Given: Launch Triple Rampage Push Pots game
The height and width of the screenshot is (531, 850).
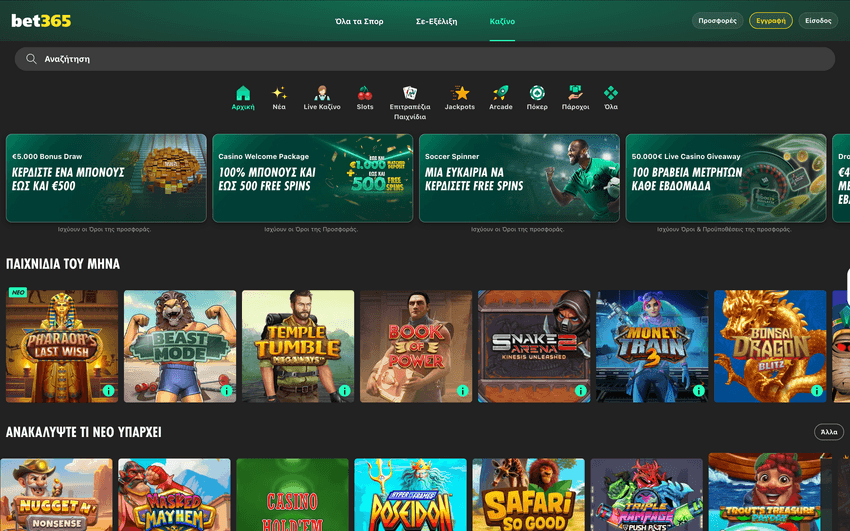Looking at the screenshot, I should [x=647, y=495].
